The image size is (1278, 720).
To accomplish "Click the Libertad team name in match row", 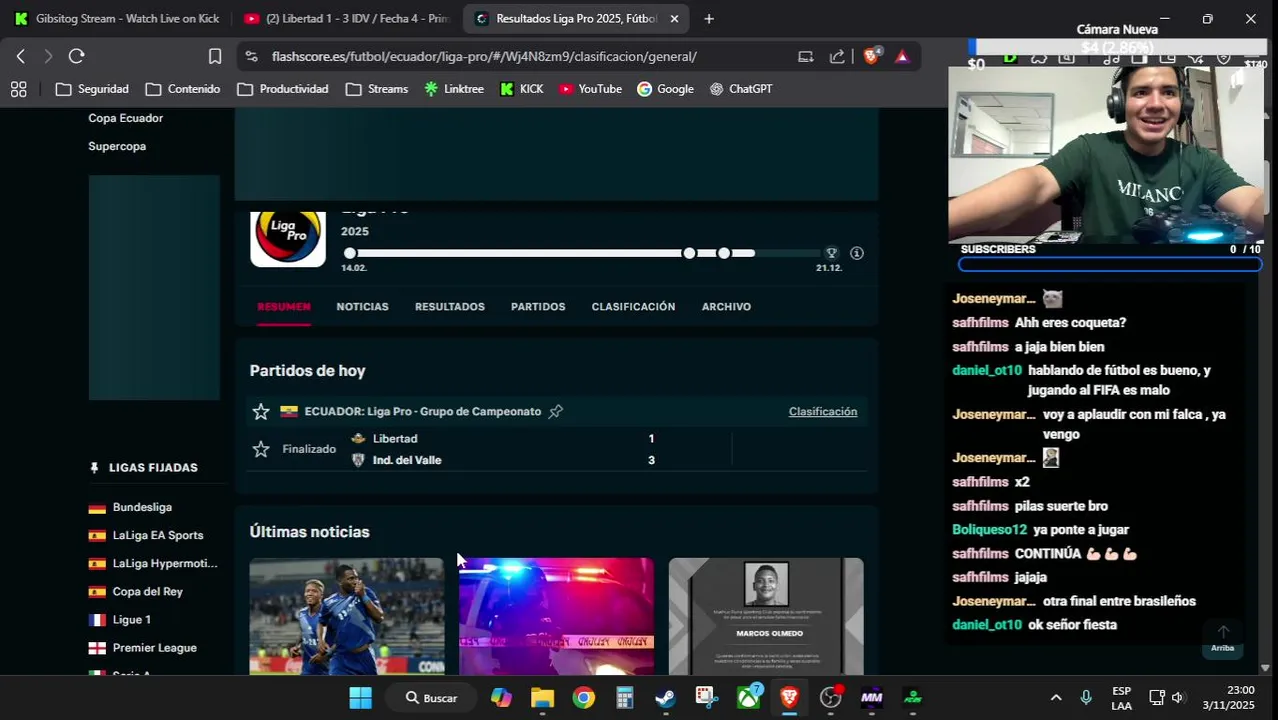I will 395,439.
